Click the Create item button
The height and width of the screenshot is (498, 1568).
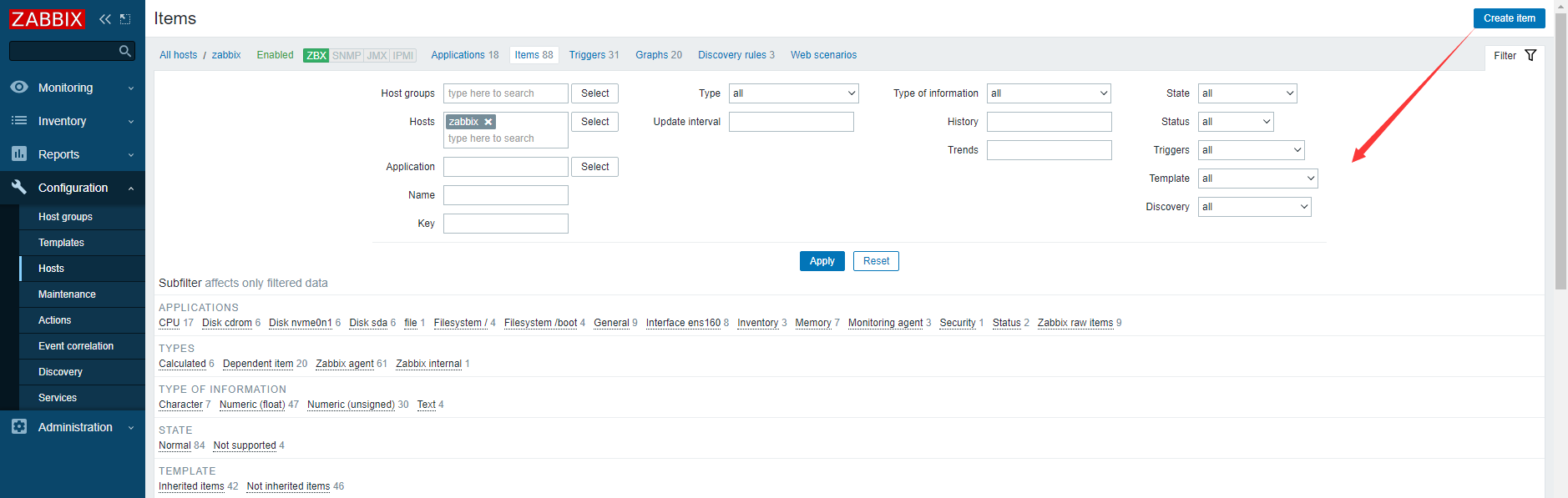[1509, 18]
